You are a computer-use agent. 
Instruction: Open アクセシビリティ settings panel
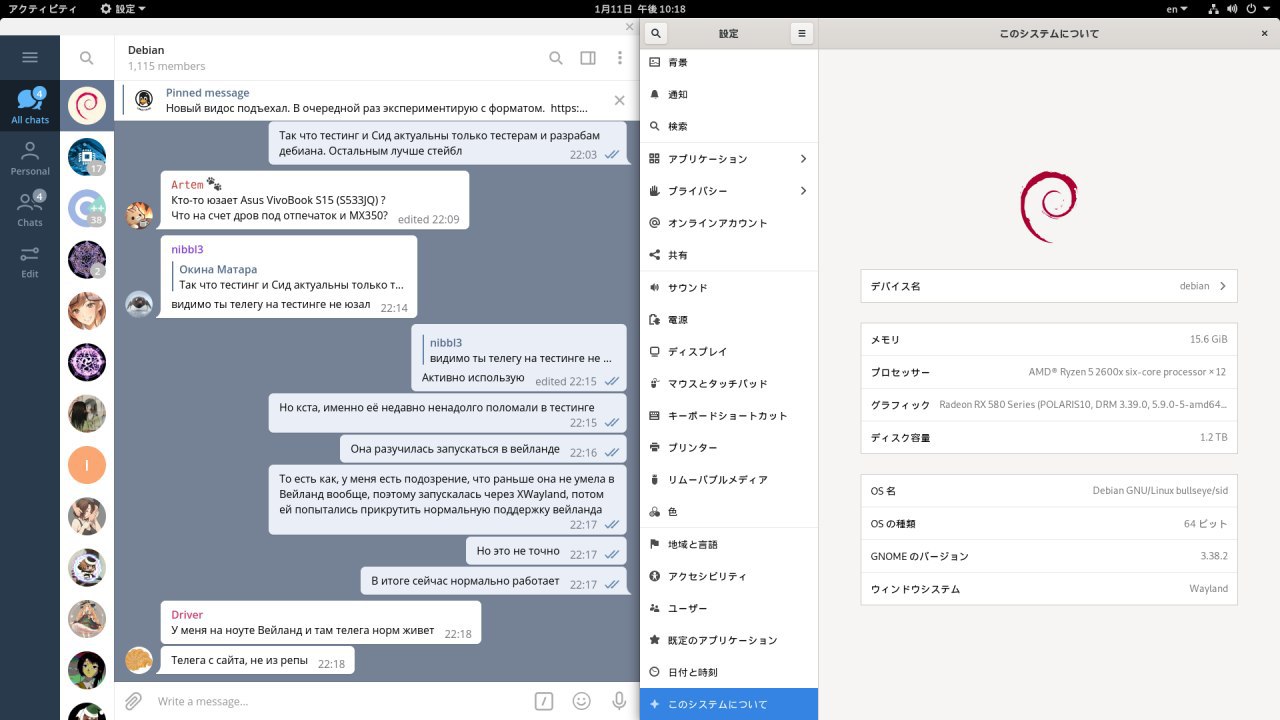point(729,576)
